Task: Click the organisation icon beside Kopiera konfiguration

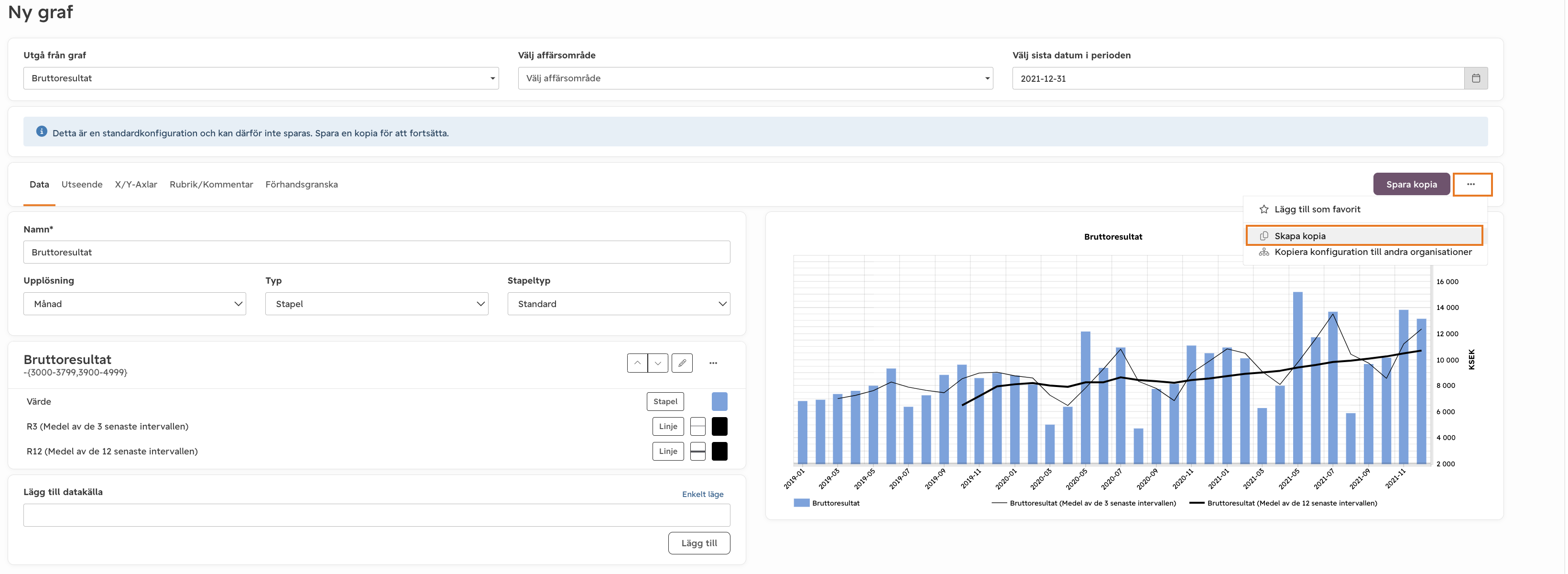Action: (1263, 252)
